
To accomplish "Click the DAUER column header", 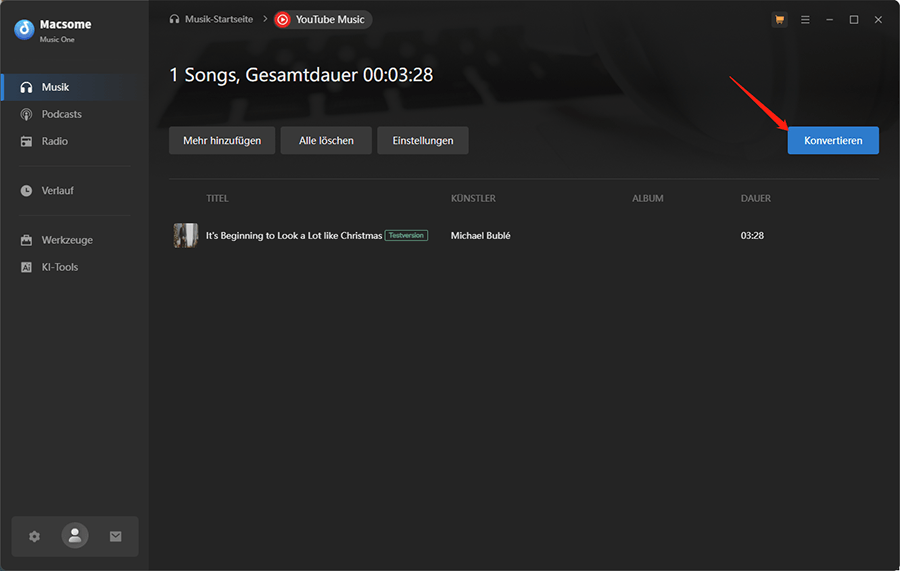I will pyautogui.click(x=756, y=199).
